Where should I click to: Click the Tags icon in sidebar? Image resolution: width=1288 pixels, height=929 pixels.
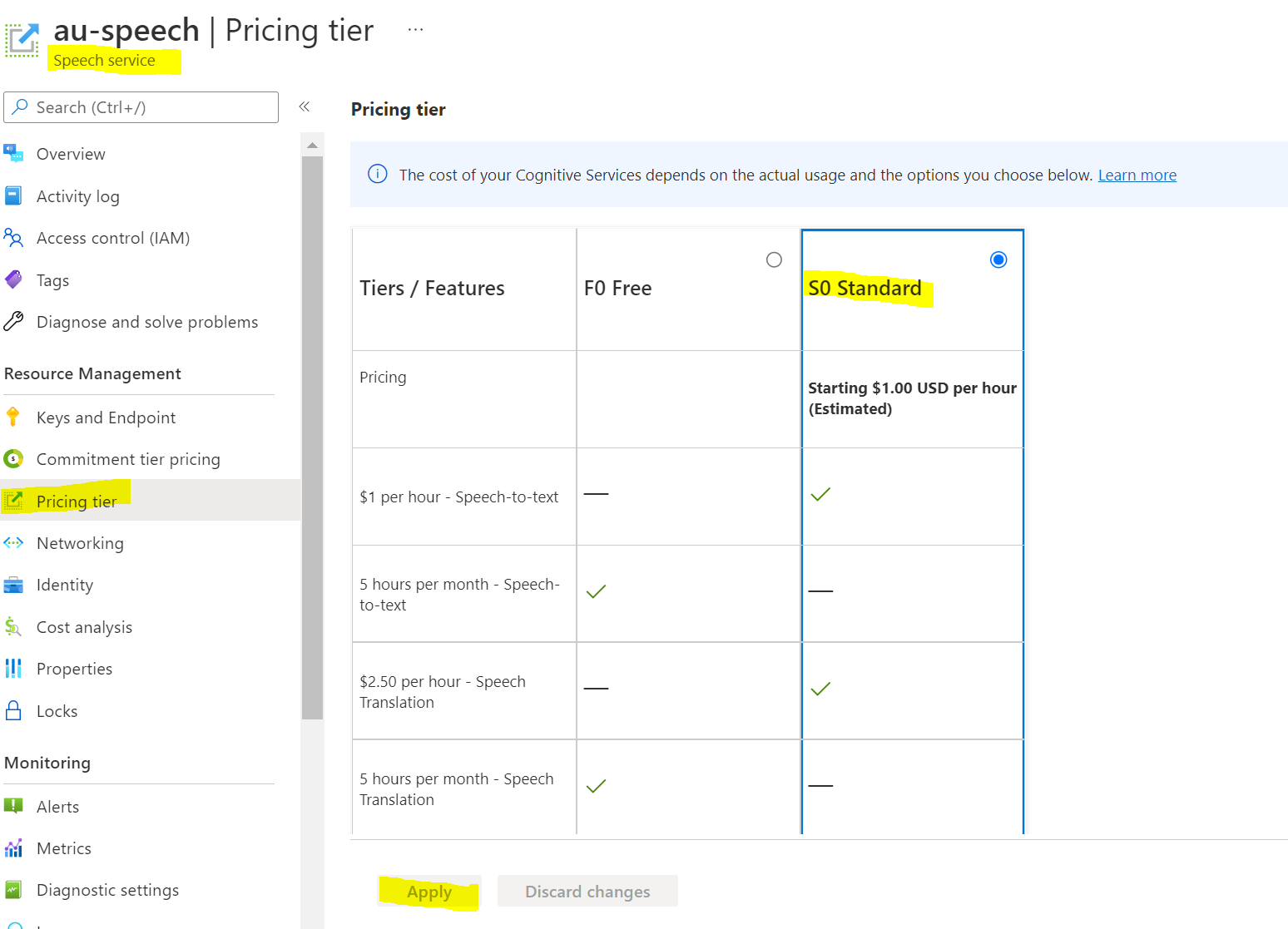14,279
